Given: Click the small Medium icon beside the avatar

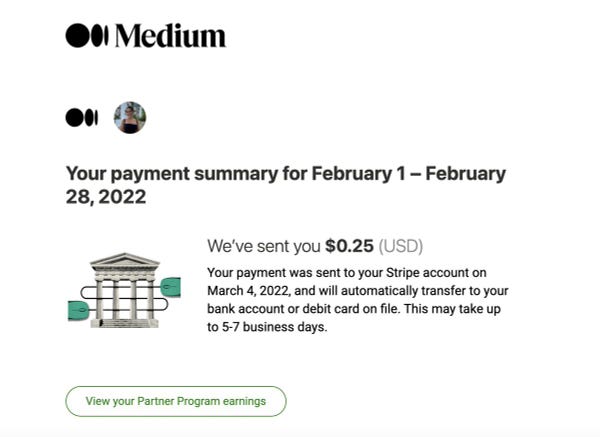Looking at the screenshot, I should coord(81,117).
